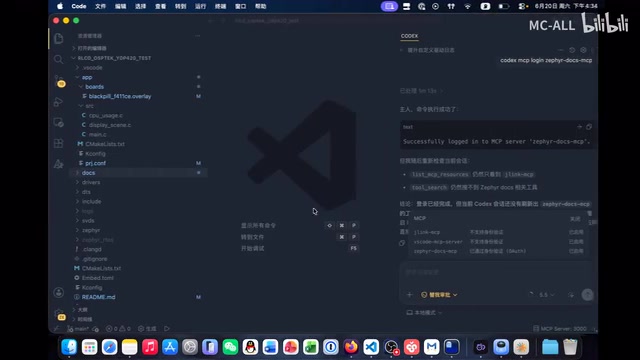Close the MCP popup panel
640x360 pixels.
tap(575, 219)
